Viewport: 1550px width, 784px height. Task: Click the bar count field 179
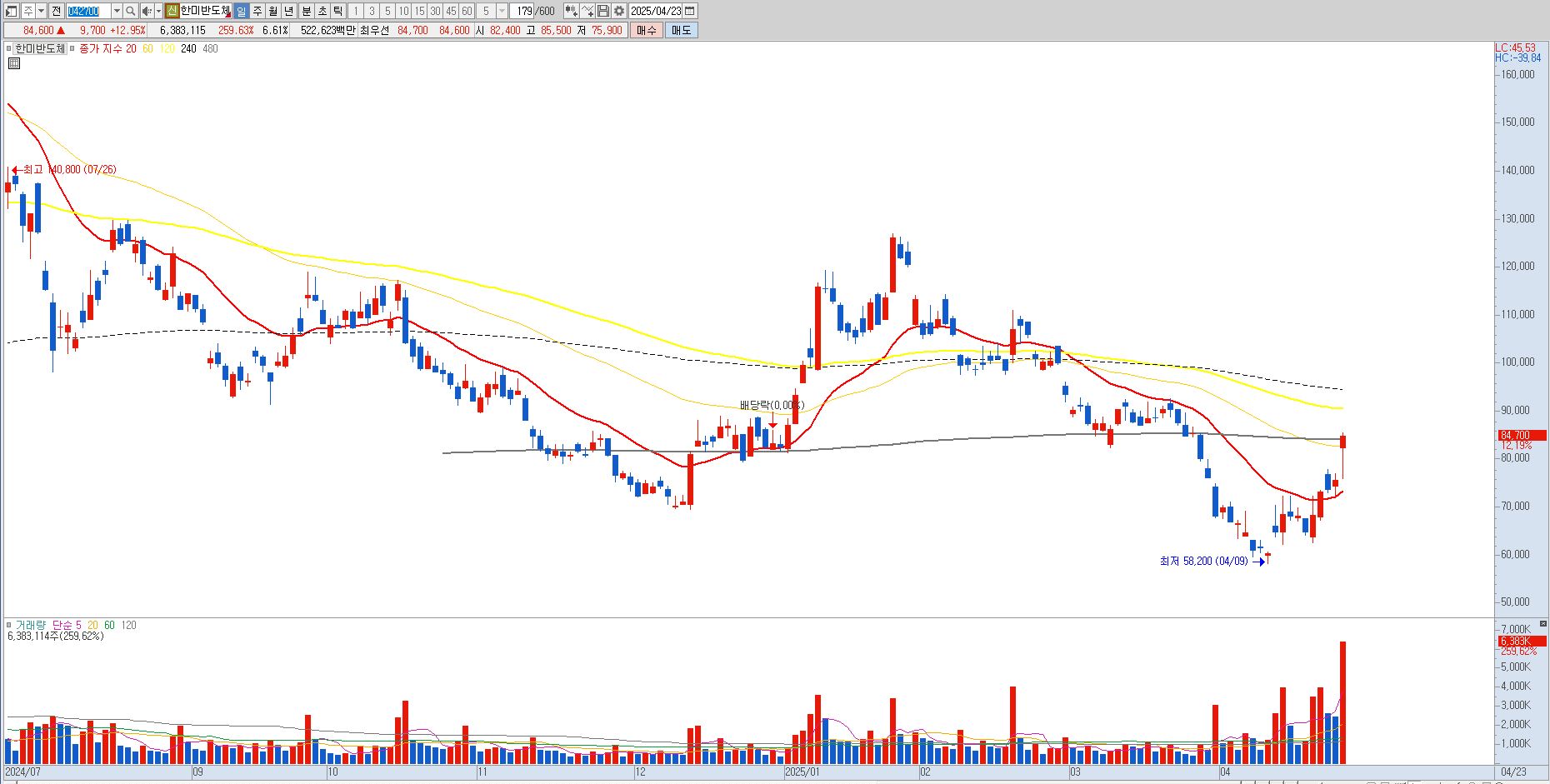coord(523,11)
